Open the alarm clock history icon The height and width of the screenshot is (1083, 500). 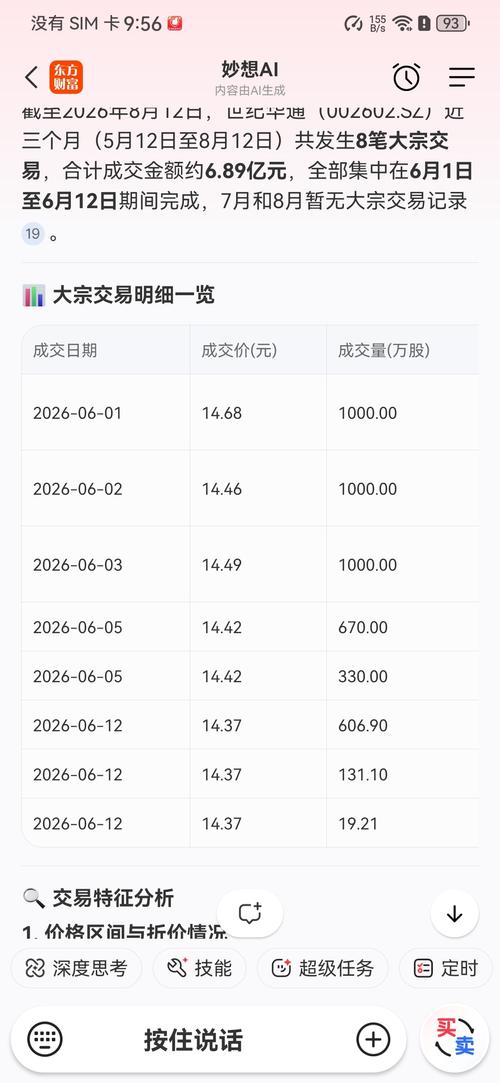point(407,77)
